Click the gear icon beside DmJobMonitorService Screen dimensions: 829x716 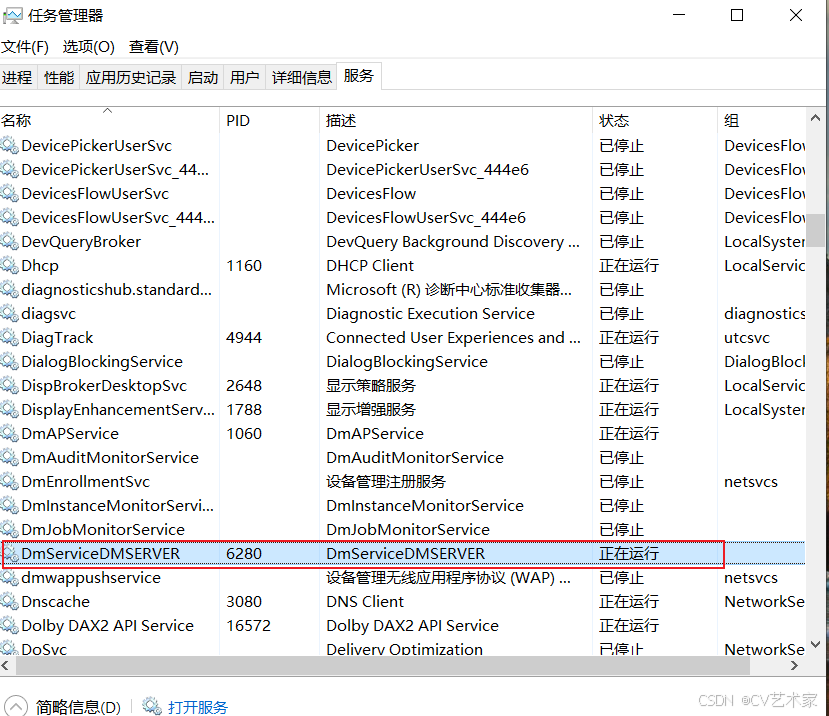coord(10,529)
